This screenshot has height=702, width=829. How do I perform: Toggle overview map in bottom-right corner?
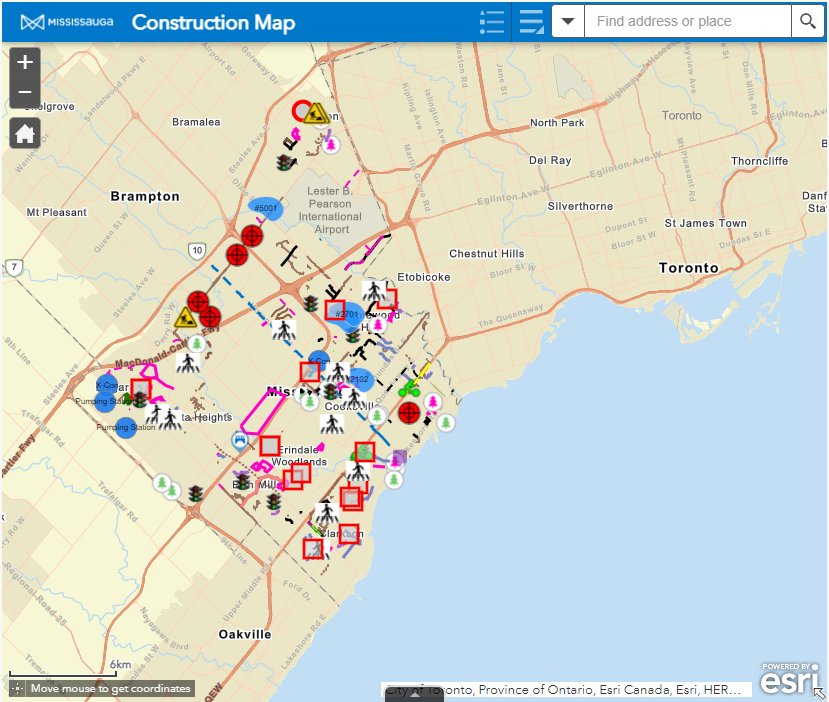point(819,692)
